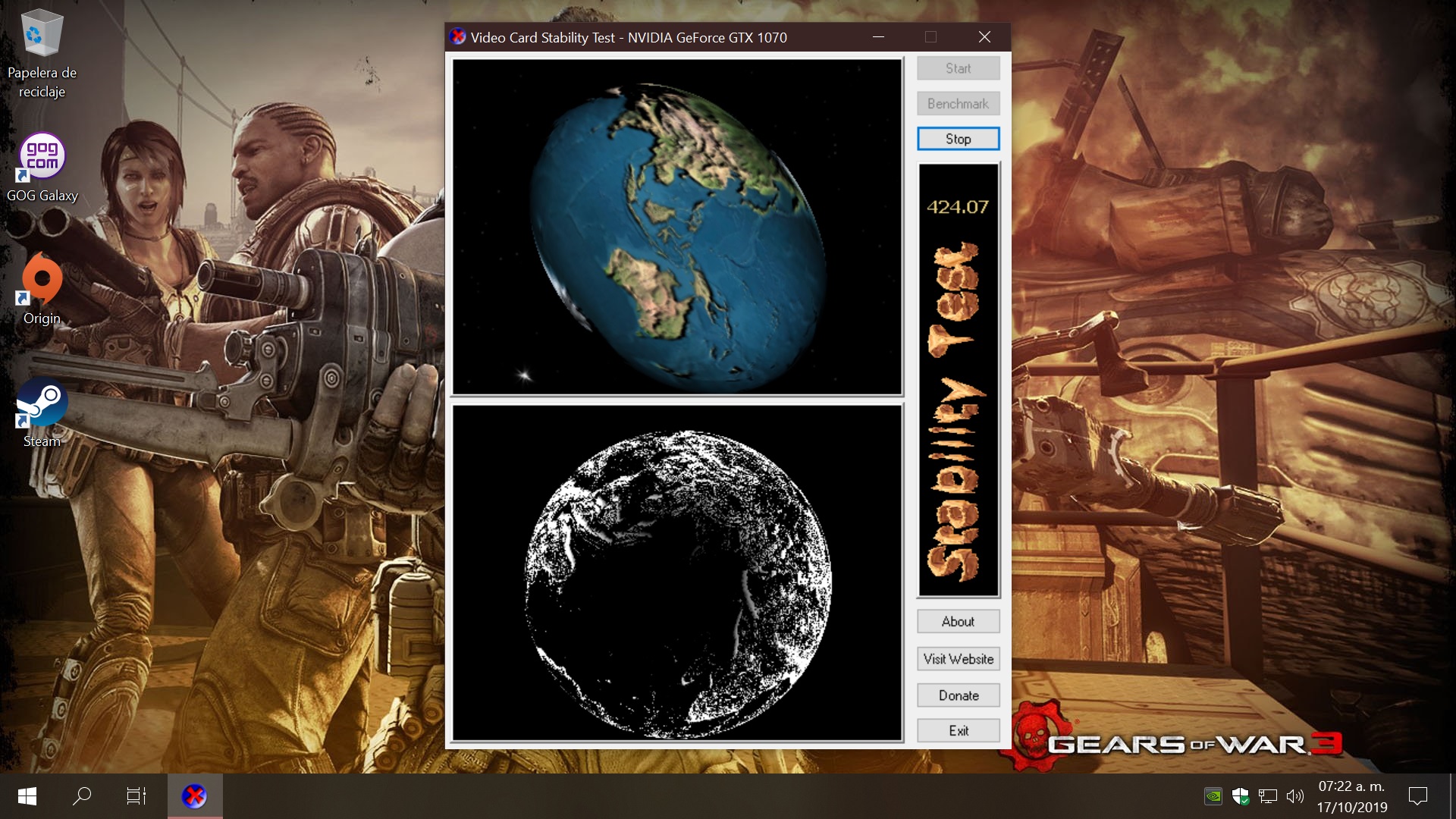Click the Benchmark button to run test
Viewport: 1456px width, 819px height.
coord(958,103)
